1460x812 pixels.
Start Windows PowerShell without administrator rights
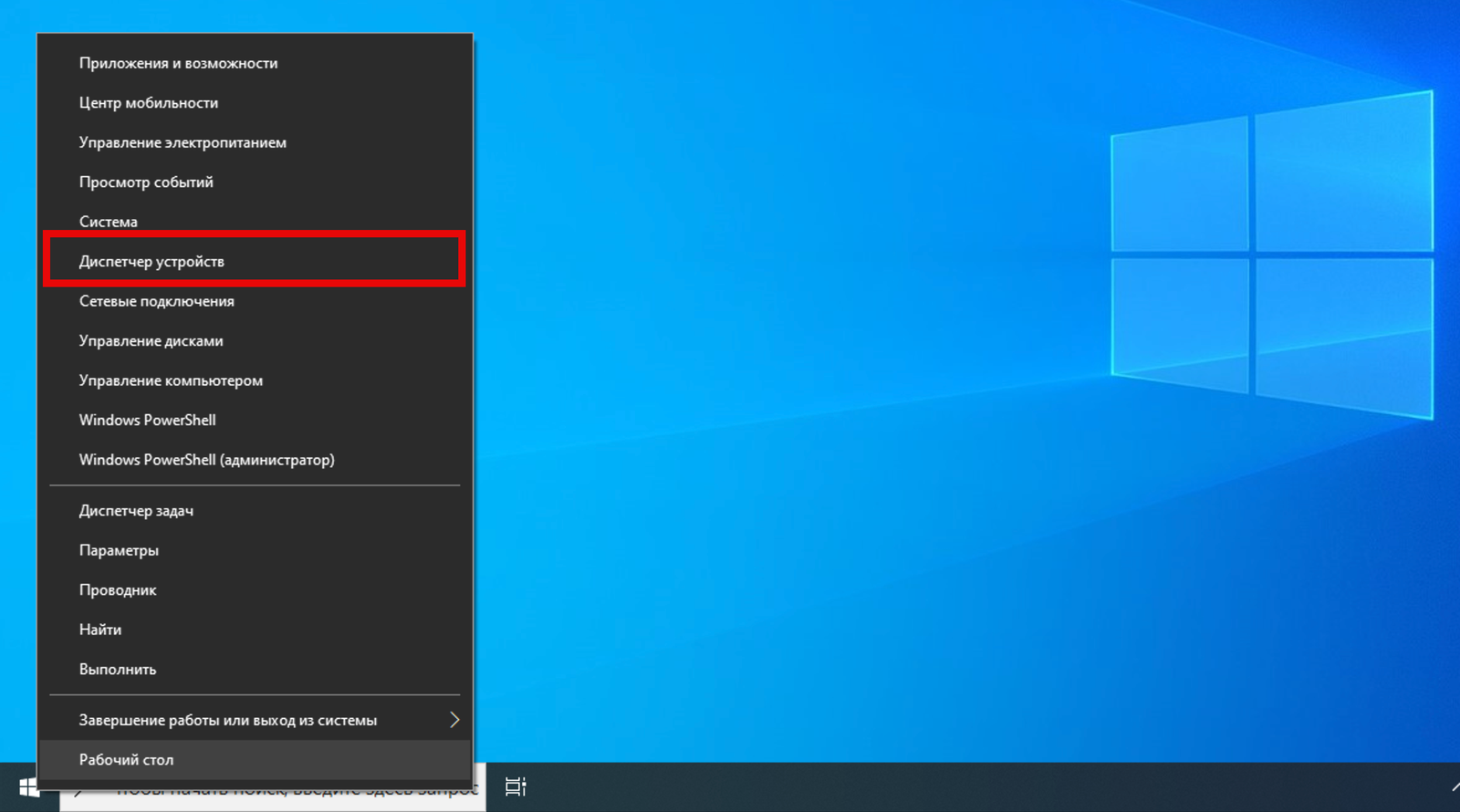[x=255, y=421]
